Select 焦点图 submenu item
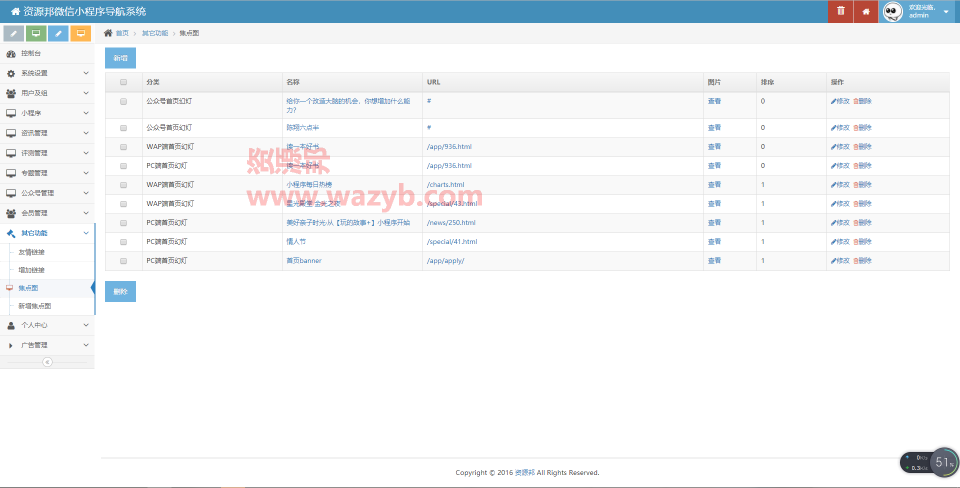Image resolution: width=960 pixels, height=488 pixels. 28,288
